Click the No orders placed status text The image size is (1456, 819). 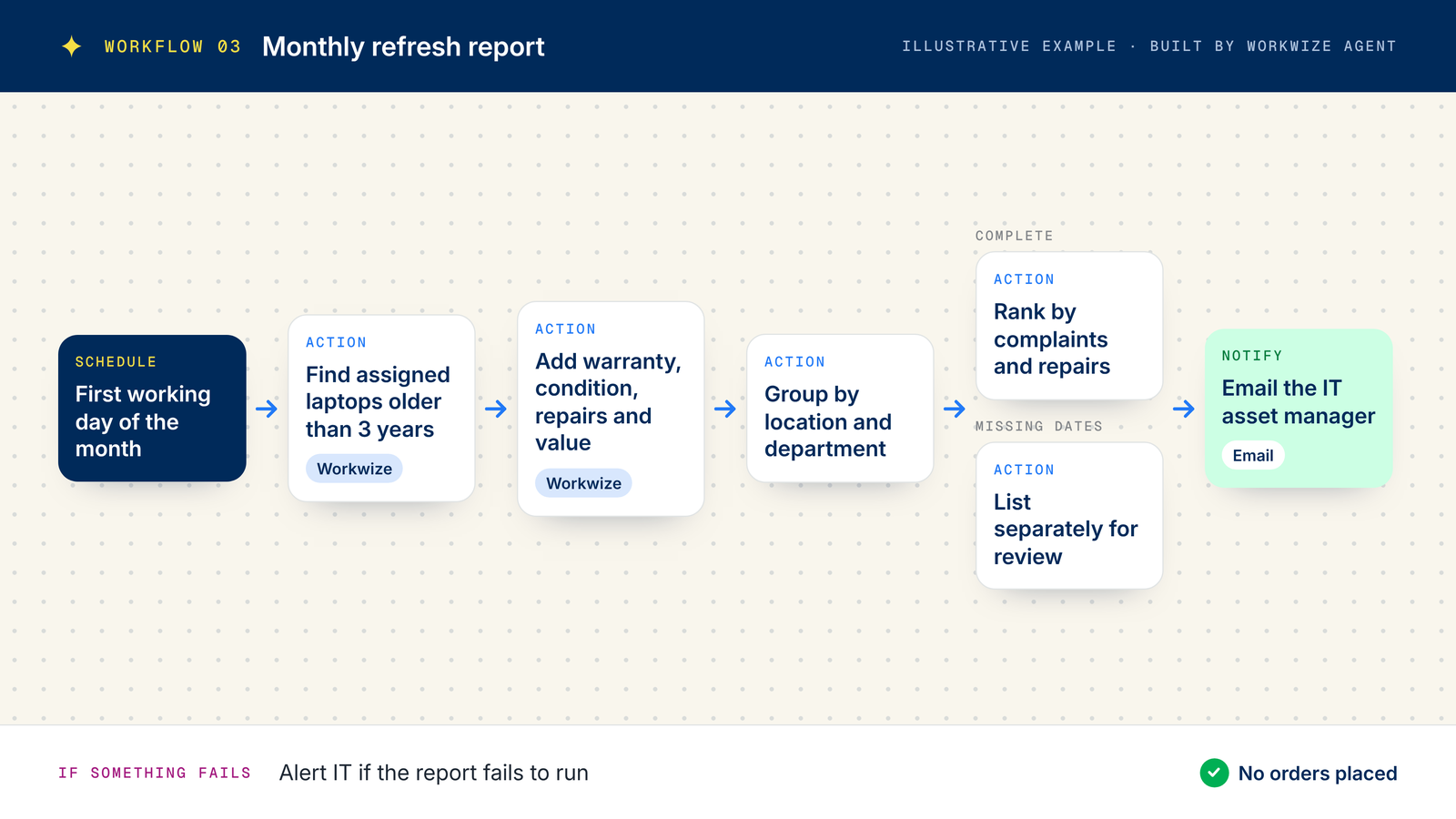(1318, 773)
